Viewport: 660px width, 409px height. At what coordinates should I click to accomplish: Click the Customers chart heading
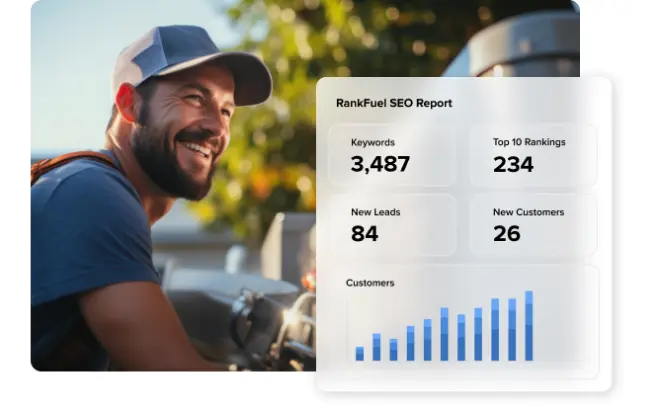(370, 283)
